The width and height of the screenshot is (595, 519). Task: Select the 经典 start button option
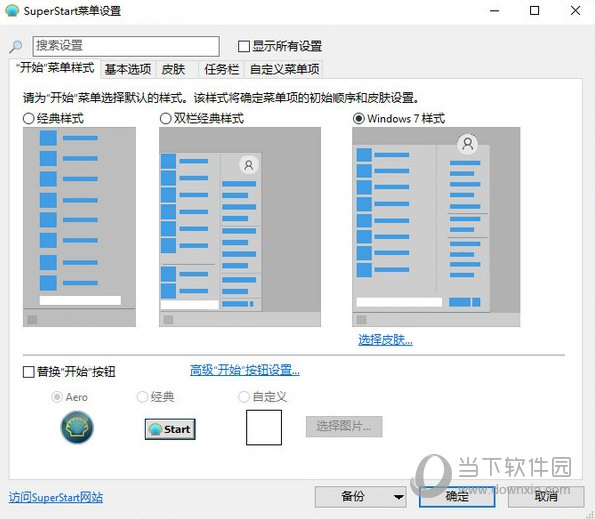[x=142, y=397]
